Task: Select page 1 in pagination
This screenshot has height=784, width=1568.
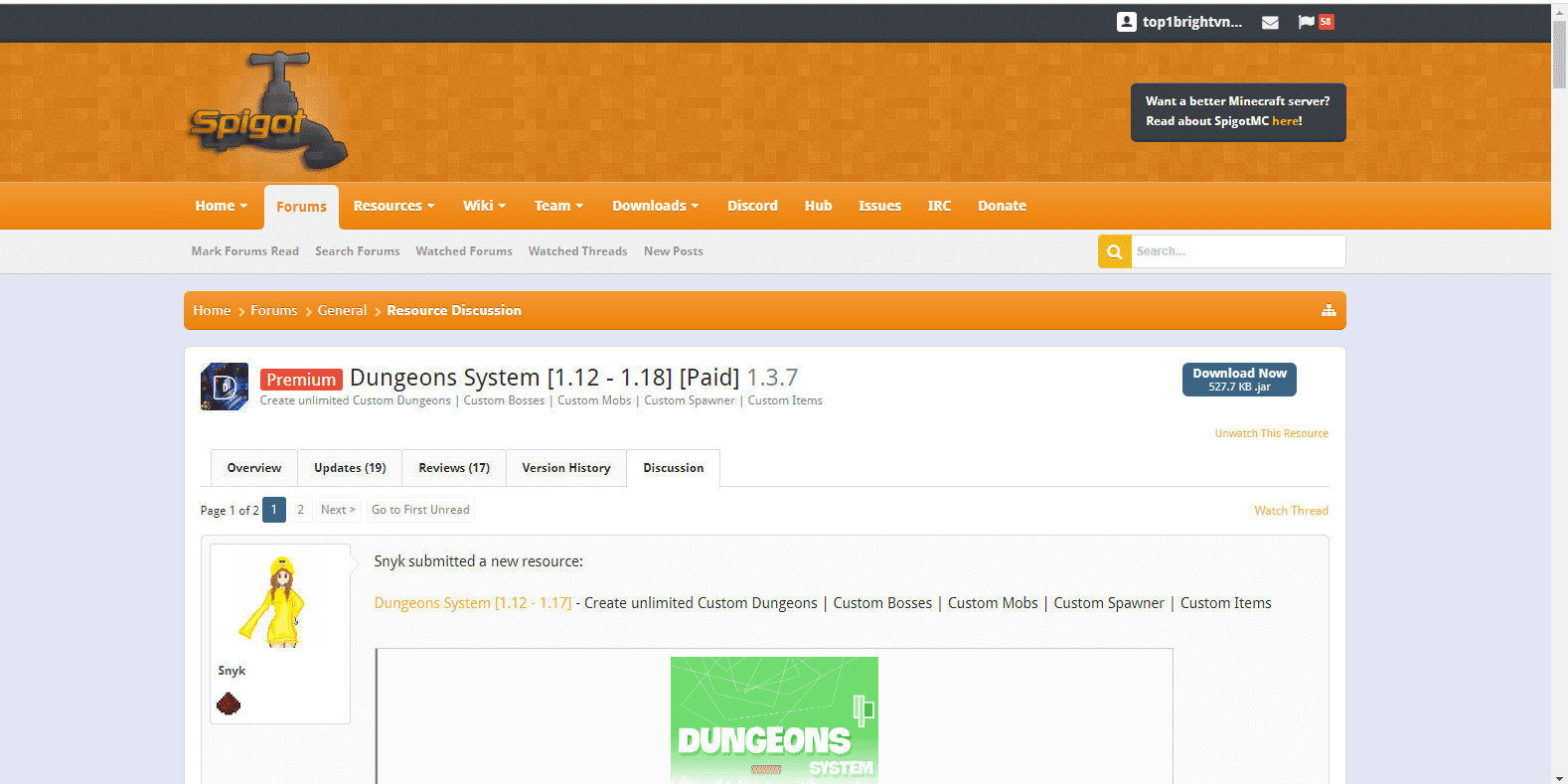Action: (274, 510)
